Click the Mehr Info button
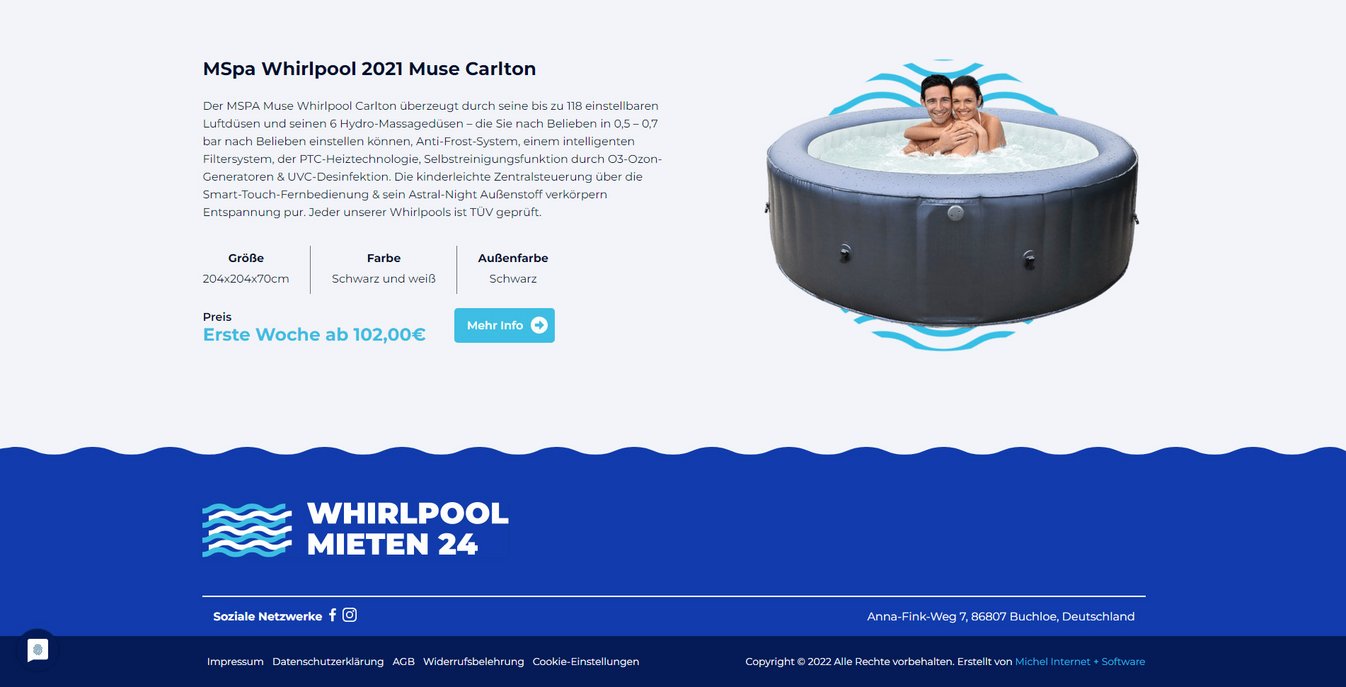The height and width of the screenshot is (687, 1346). coord(504,325)
